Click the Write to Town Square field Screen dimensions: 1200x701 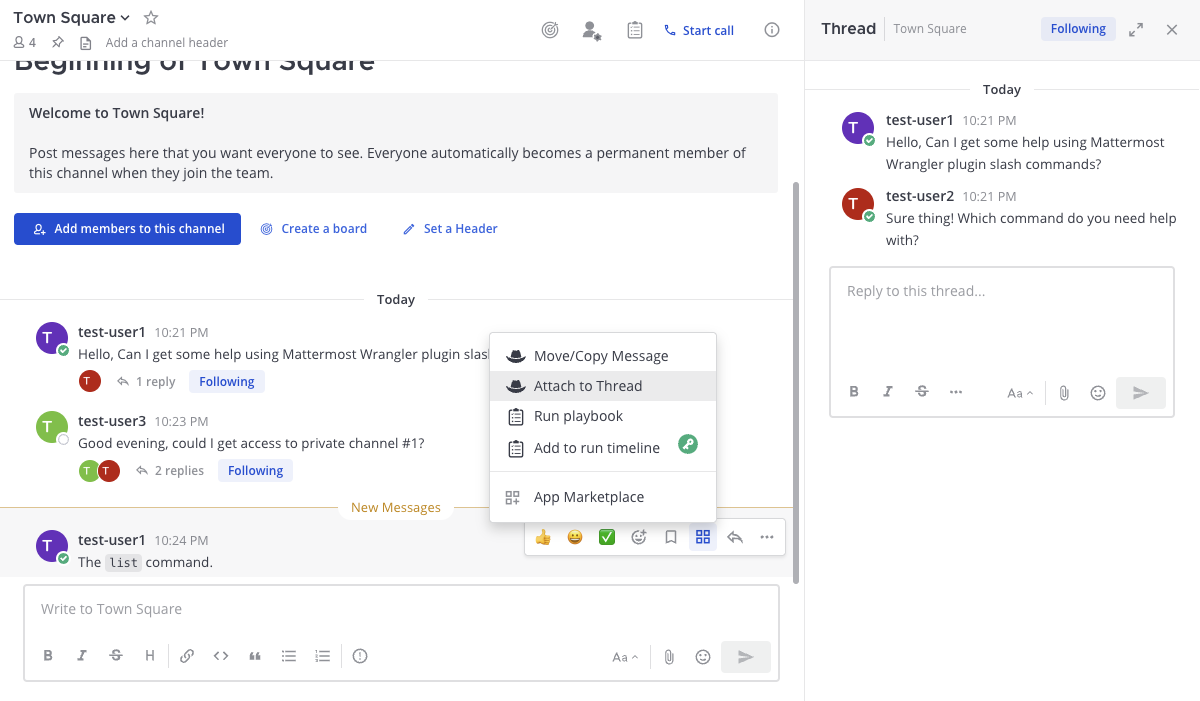tap(400, 609)
